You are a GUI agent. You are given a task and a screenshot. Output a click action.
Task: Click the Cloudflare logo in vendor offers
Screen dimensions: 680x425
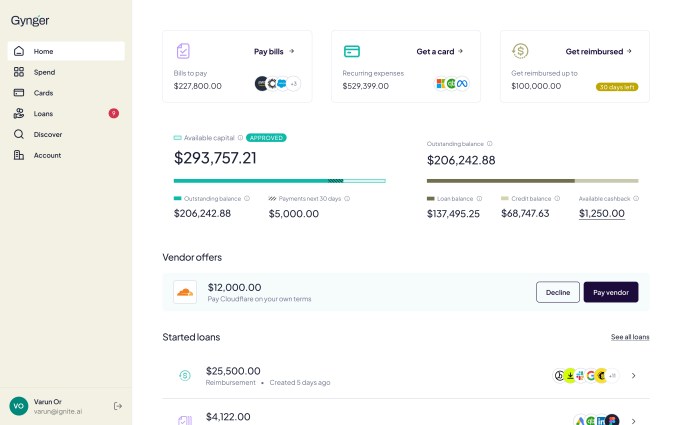point(185,292)
